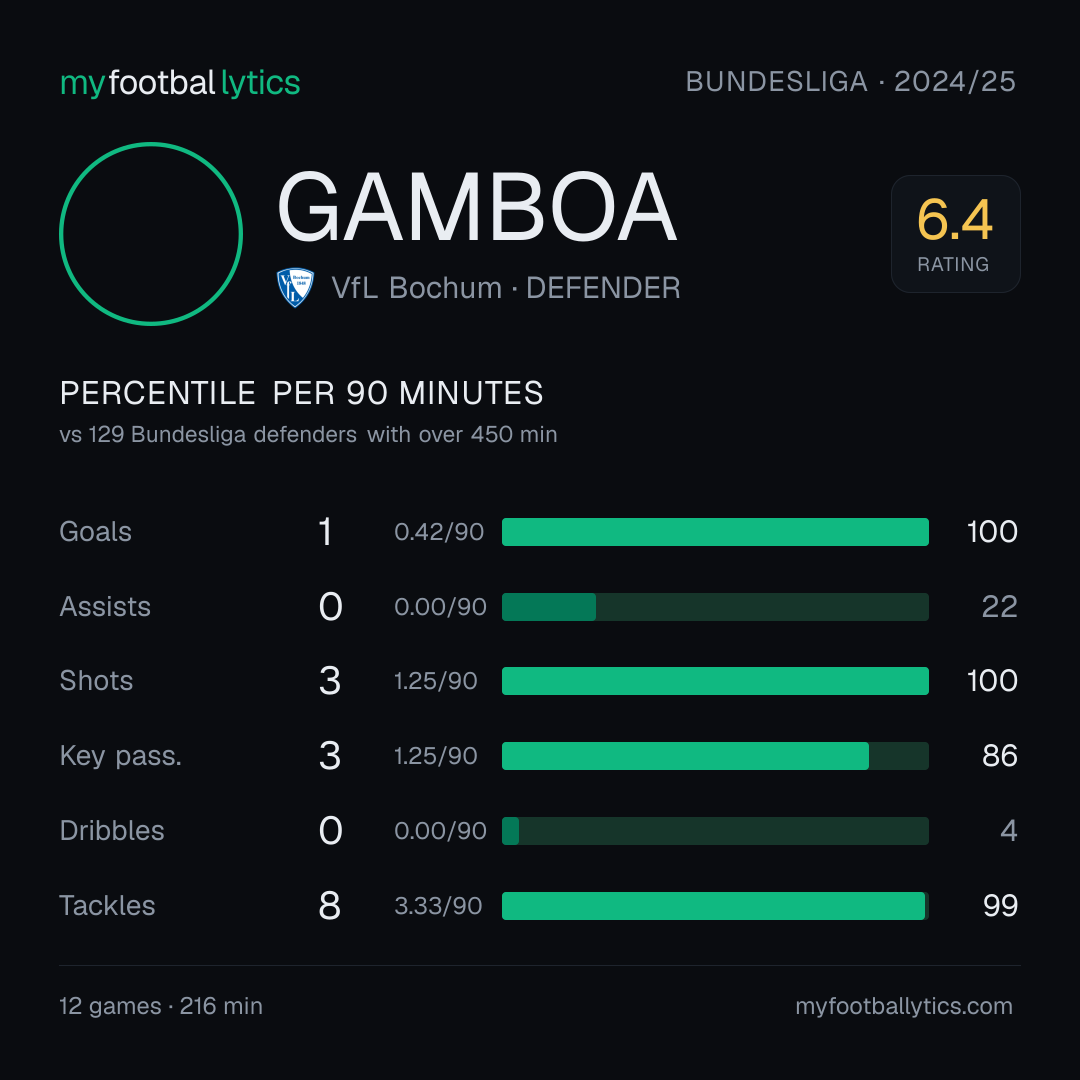Open the myfootballytics logo
The image size is (1080, 1080).
(180, 83)
